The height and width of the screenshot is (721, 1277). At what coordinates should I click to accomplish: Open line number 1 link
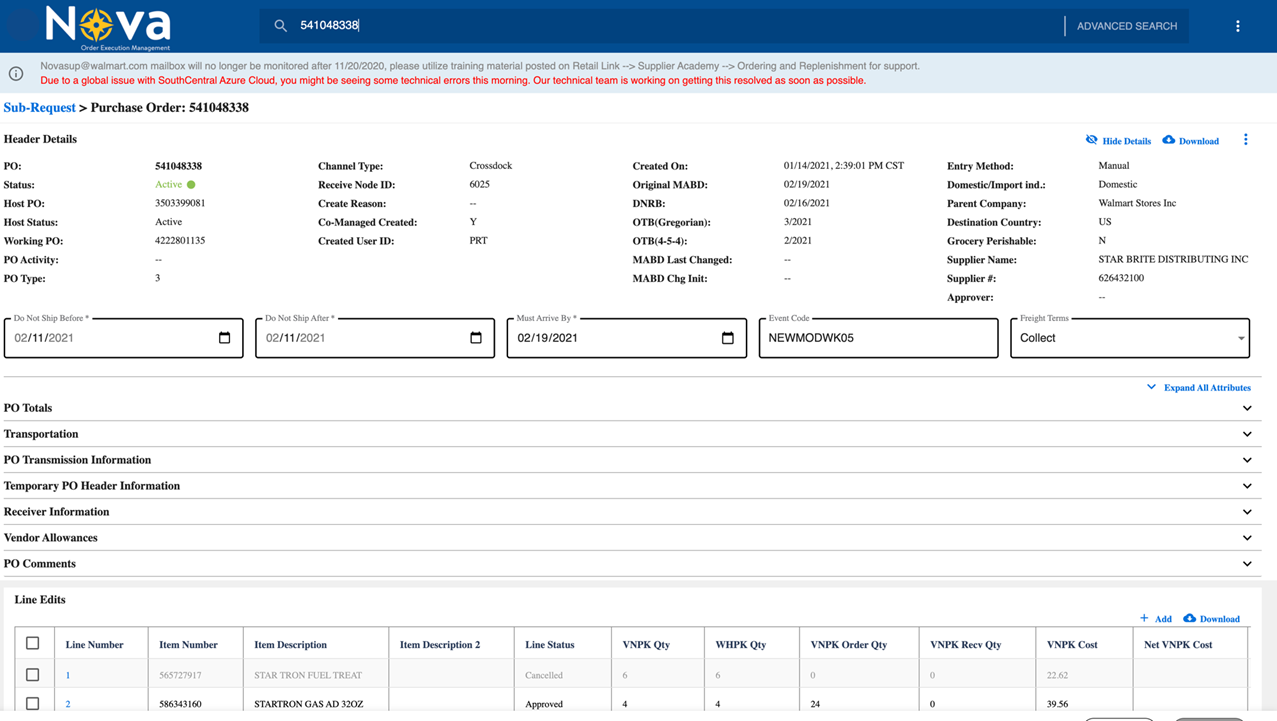pyautogui.click(x=68, y=675)
